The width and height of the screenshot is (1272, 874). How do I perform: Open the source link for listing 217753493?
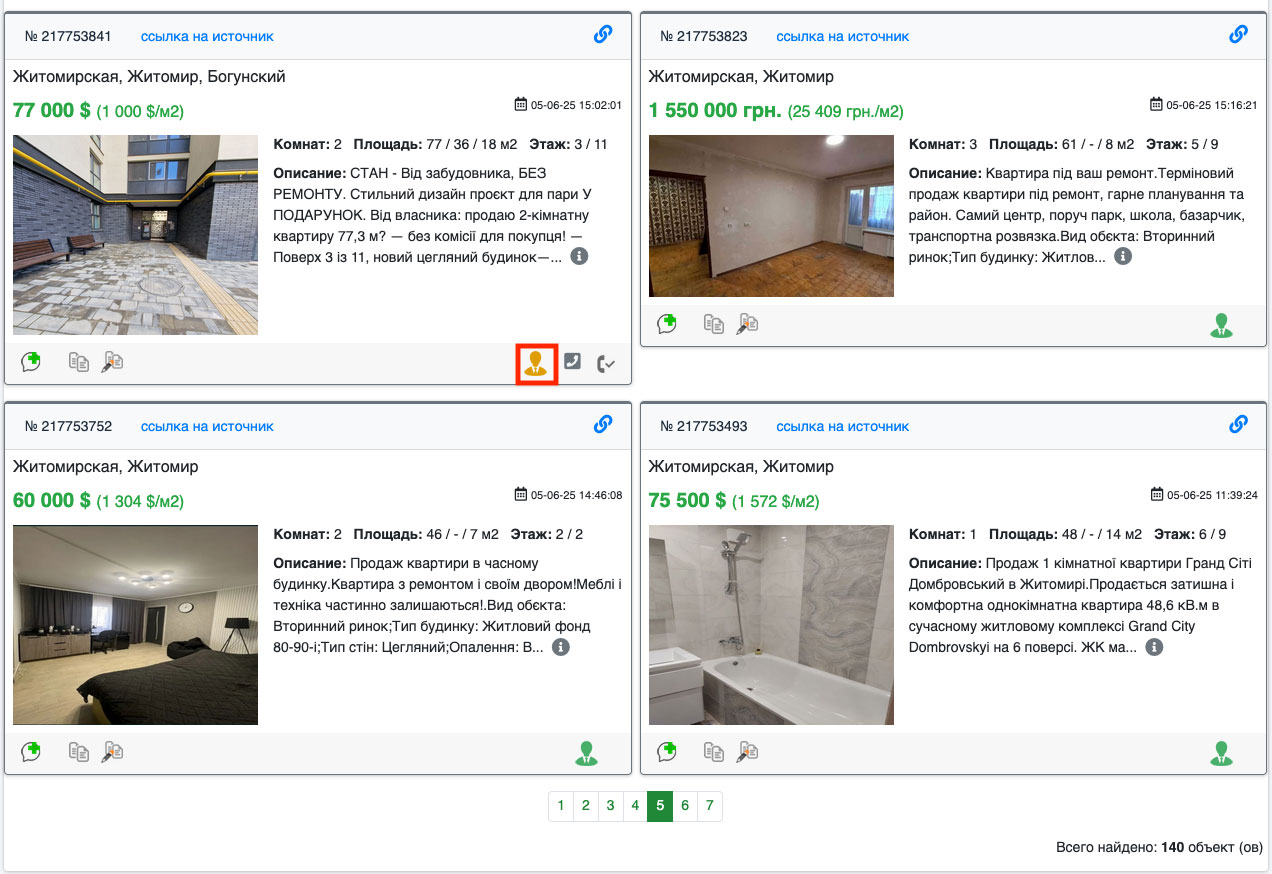tap(843, 426)
